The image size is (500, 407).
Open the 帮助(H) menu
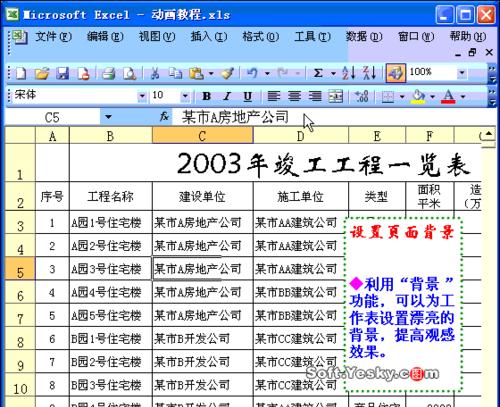(x=468, y=36)
